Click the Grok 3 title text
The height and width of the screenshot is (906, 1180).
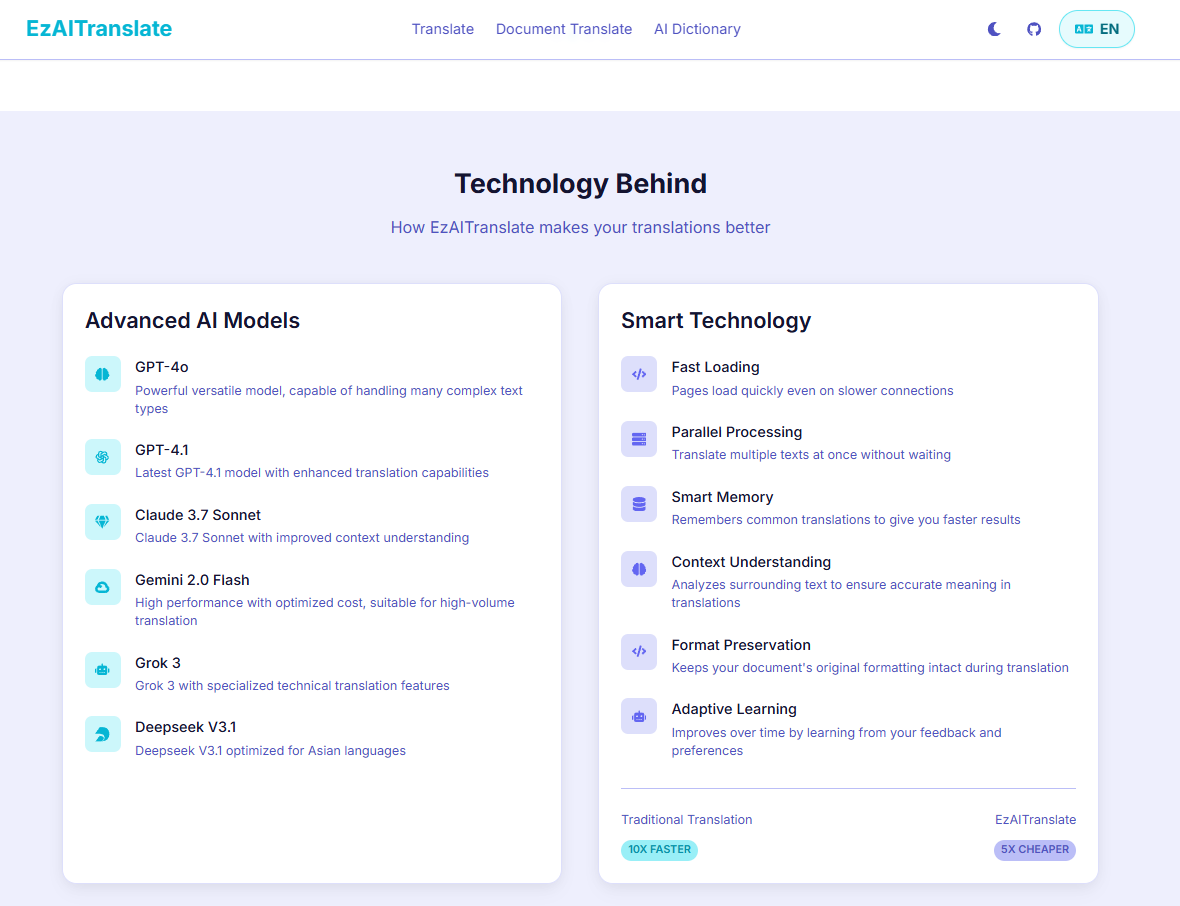[158, 663]
